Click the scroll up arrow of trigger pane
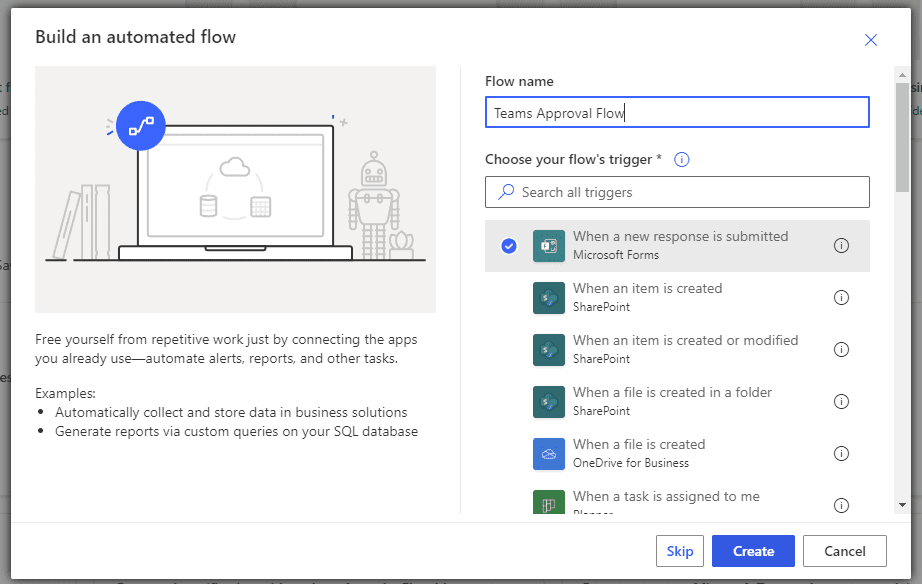This screenshot has width=922, height=584. tap(902, 75)
